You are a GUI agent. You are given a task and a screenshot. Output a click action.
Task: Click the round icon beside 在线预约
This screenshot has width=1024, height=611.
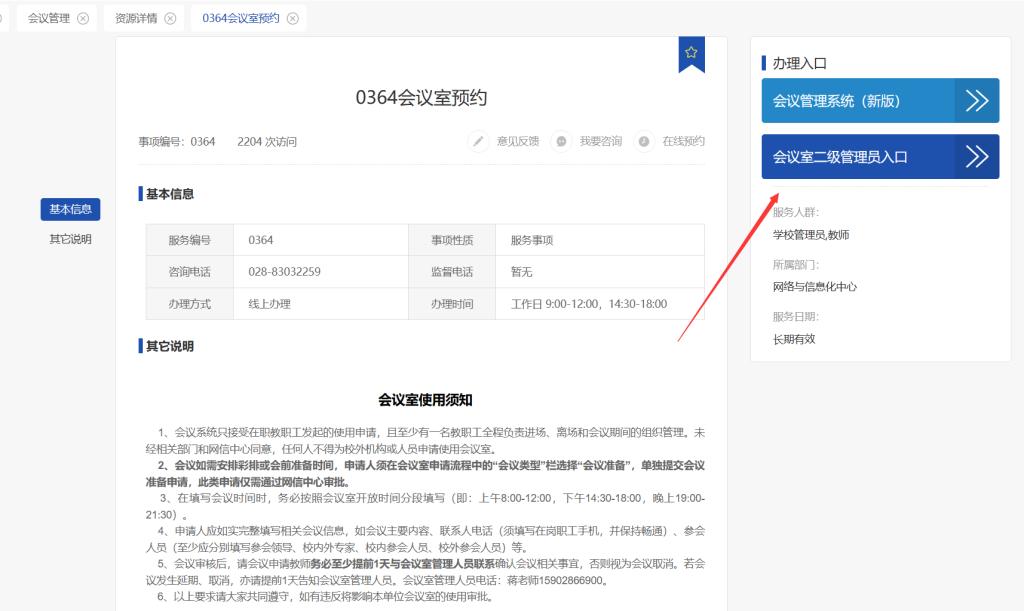(x=644, y=141)
